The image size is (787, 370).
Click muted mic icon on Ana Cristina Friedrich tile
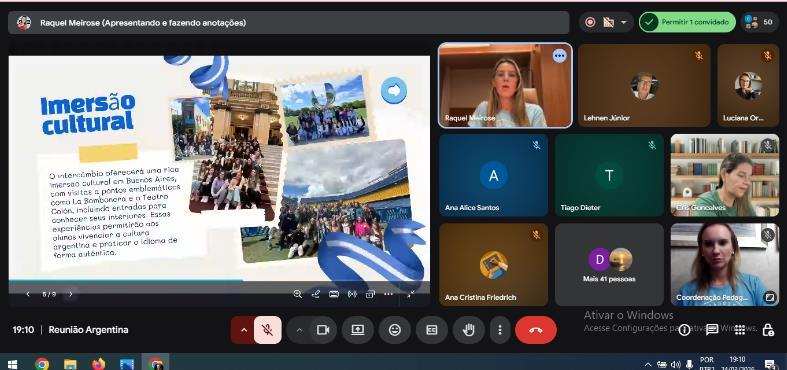coord(536,235)
